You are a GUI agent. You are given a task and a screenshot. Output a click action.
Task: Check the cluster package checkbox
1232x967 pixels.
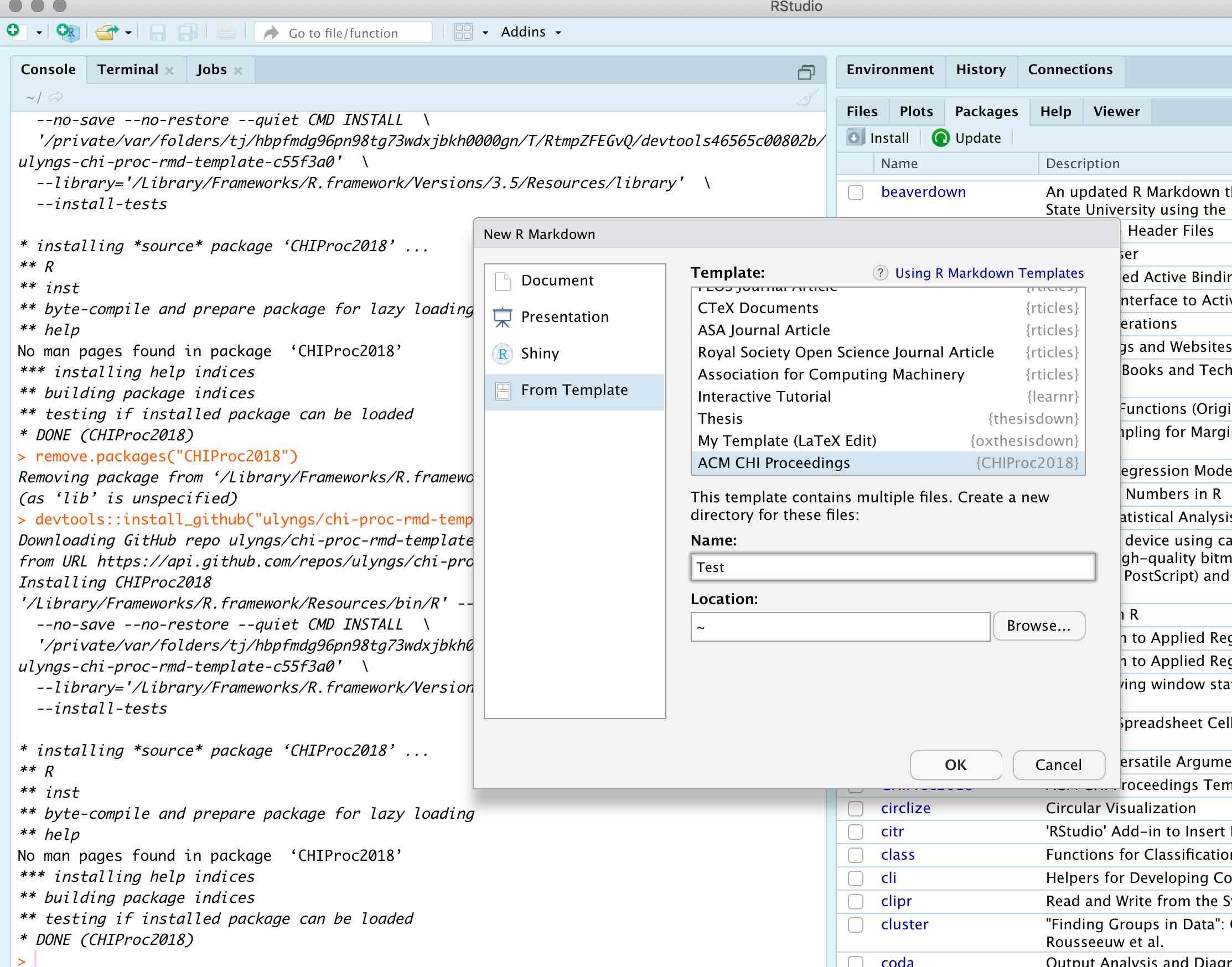tap(855, 924)
